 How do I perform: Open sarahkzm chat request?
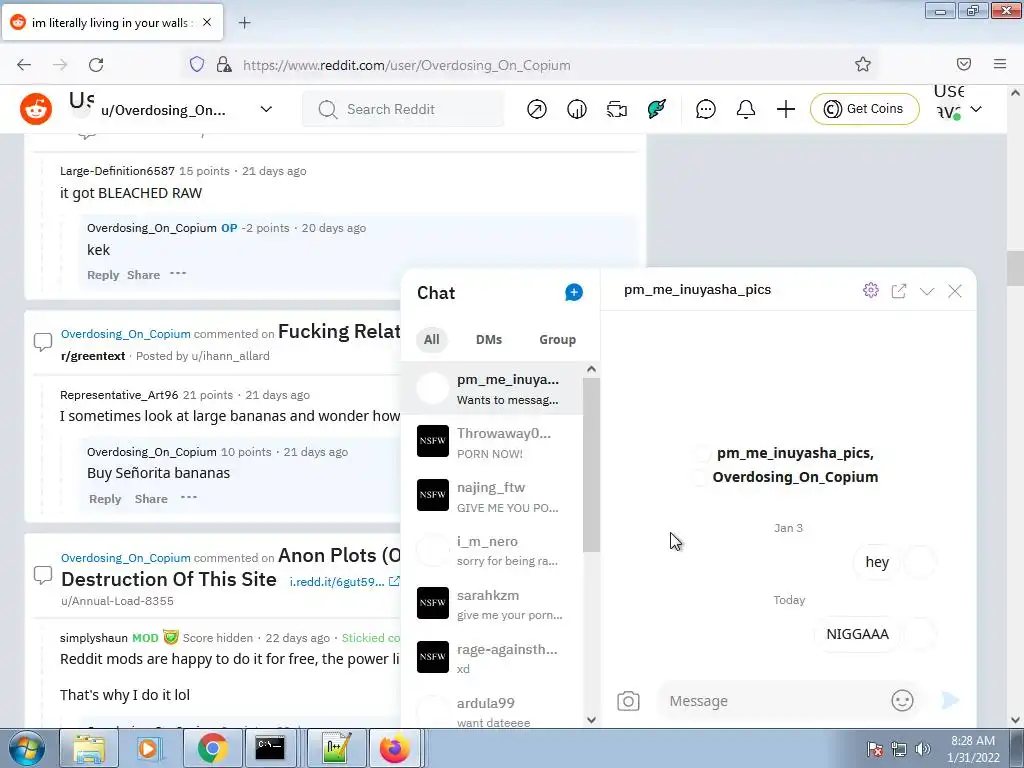(x=492, y=604)
